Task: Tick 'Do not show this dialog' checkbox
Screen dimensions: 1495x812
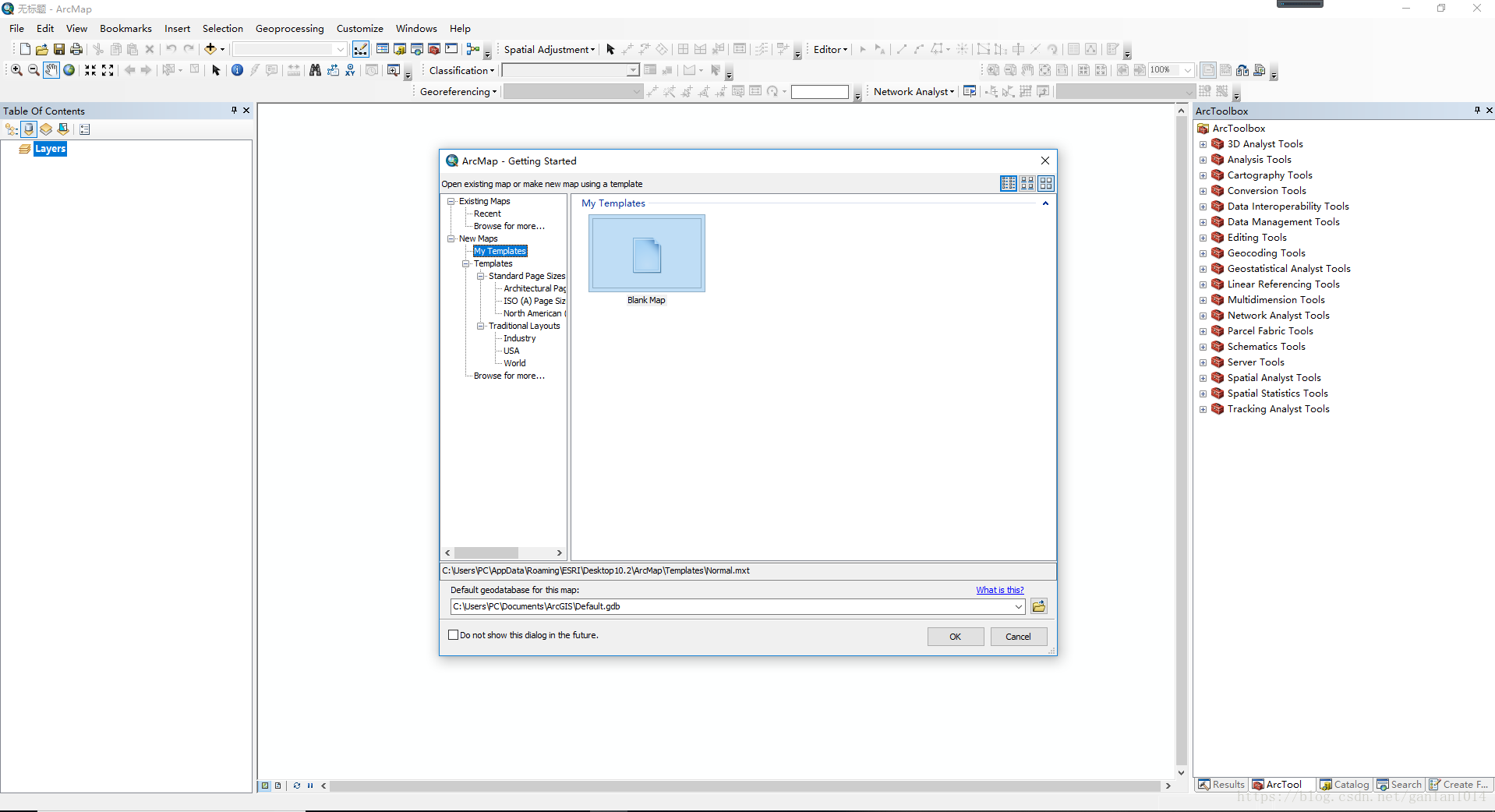Action: [x=453, y=635]
